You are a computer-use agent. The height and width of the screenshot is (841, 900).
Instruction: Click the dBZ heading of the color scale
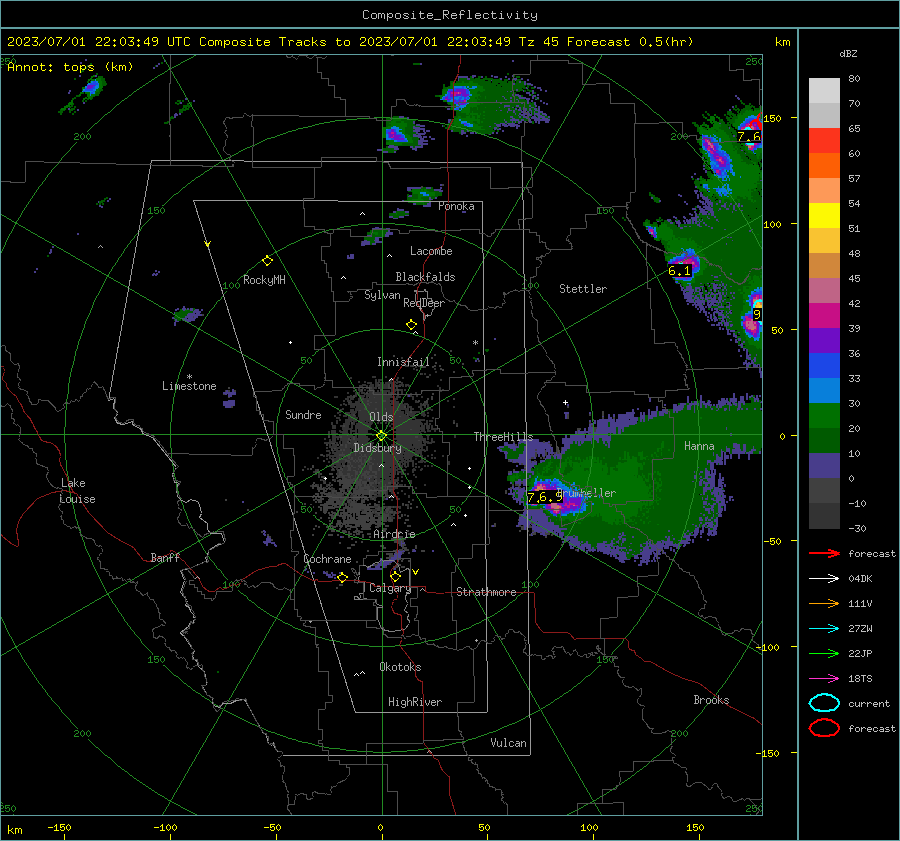[x=848, y=54]
